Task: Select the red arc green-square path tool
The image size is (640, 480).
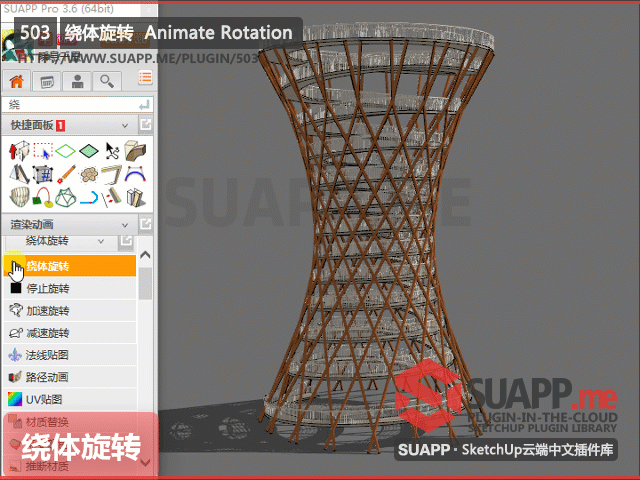Action: coord(43,198)
